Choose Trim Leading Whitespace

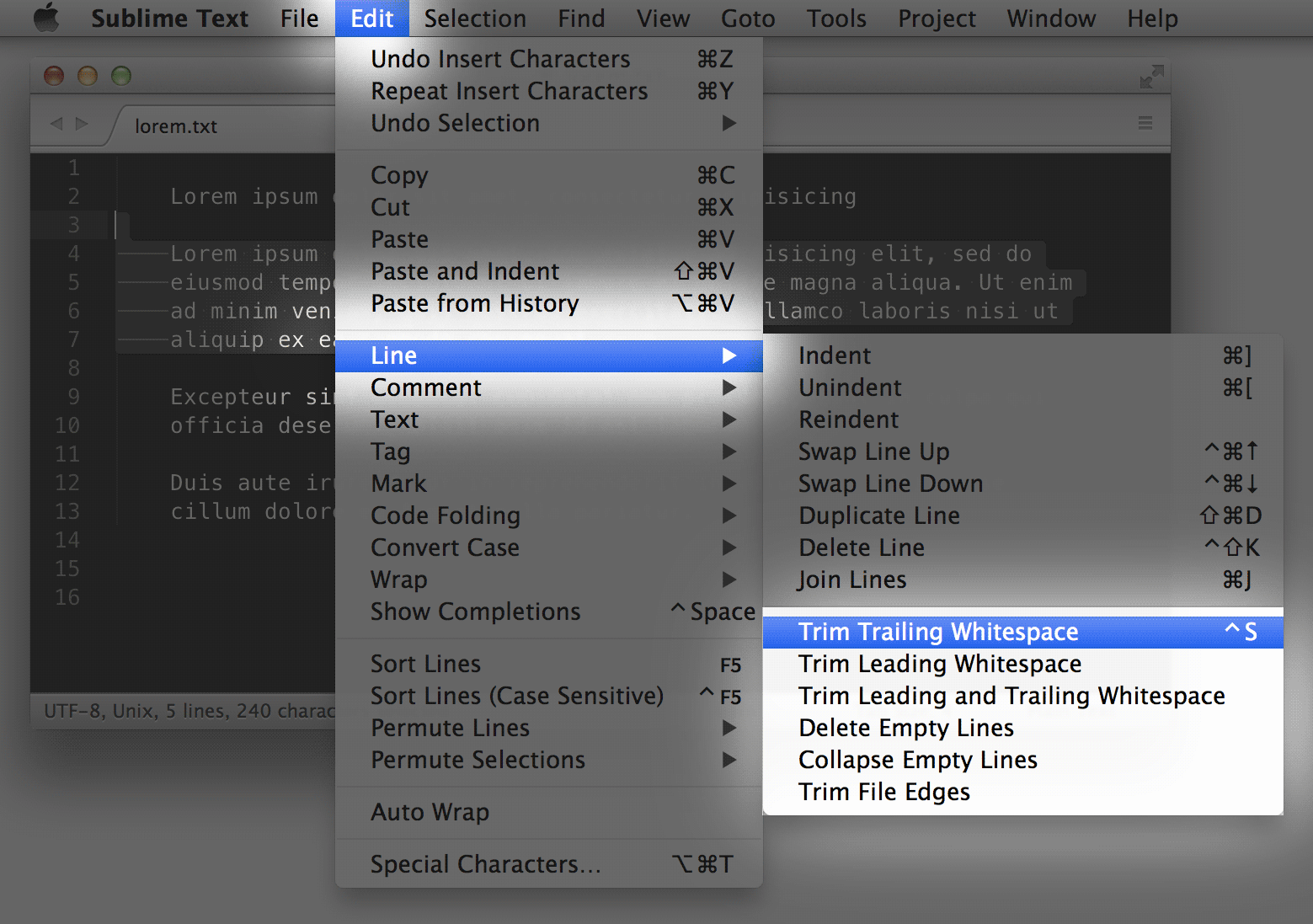(1023, 664)
